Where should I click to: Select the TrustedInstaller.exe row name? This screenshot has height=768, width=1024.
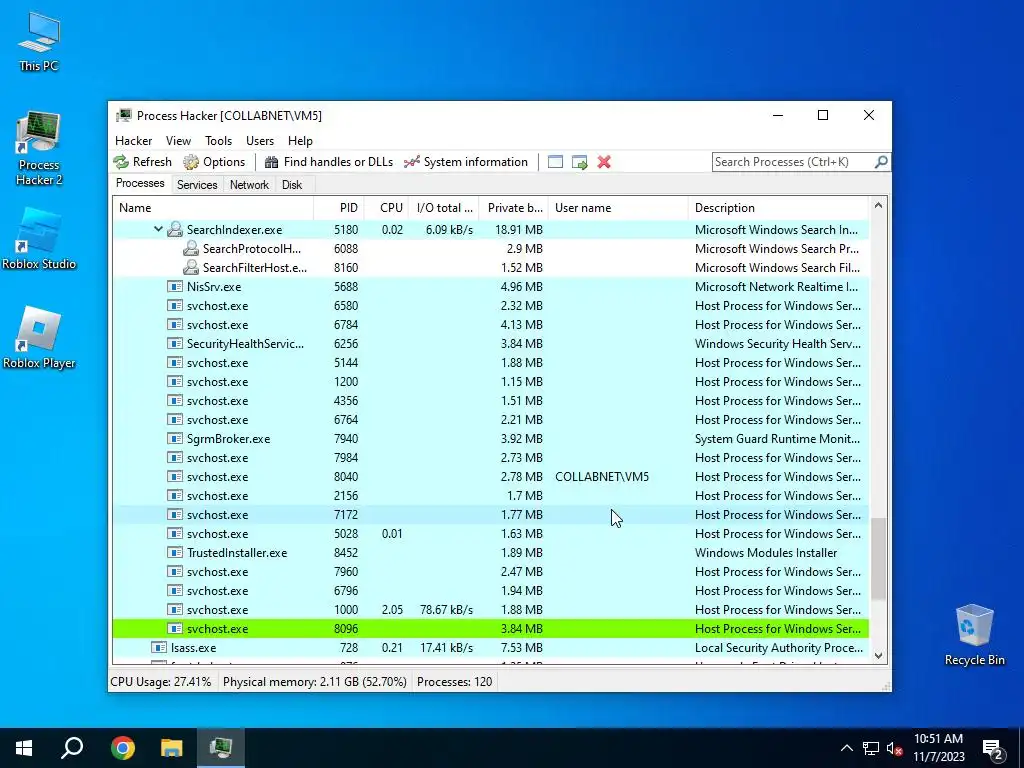pos(237,552)
